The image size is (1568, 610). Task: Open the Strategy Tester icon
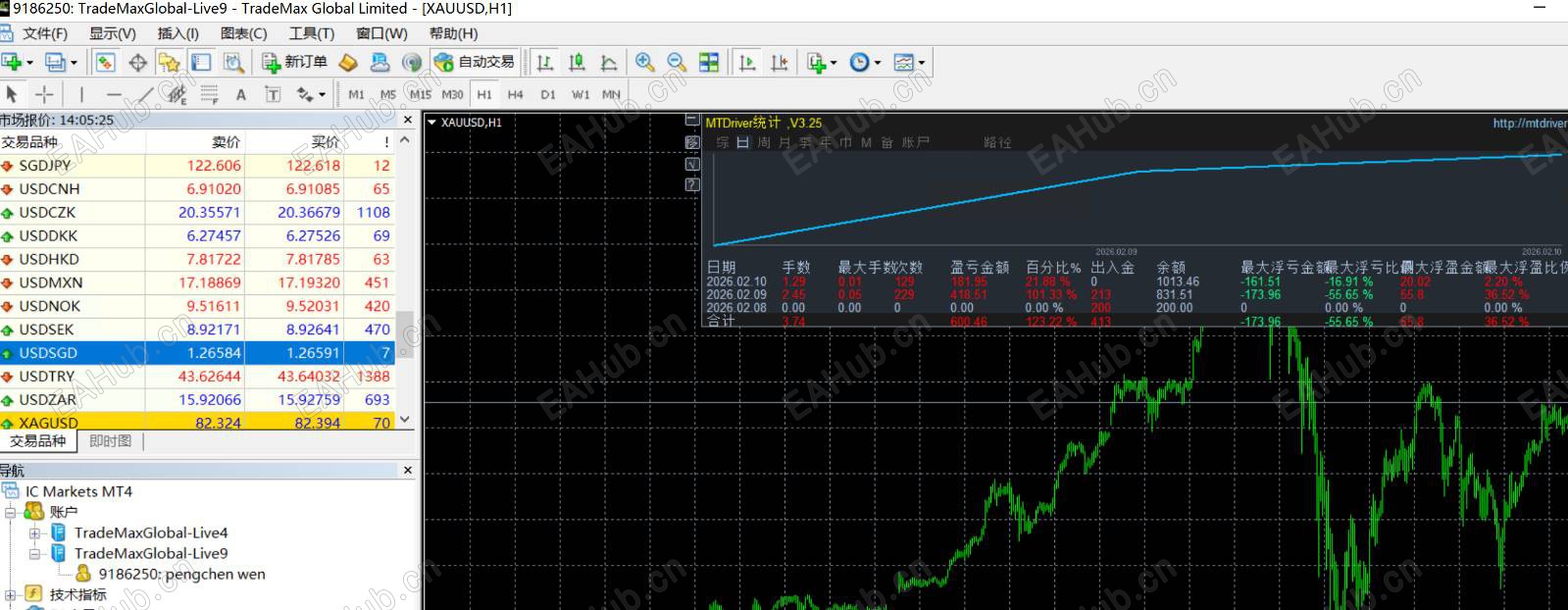(x=232, y=63)
